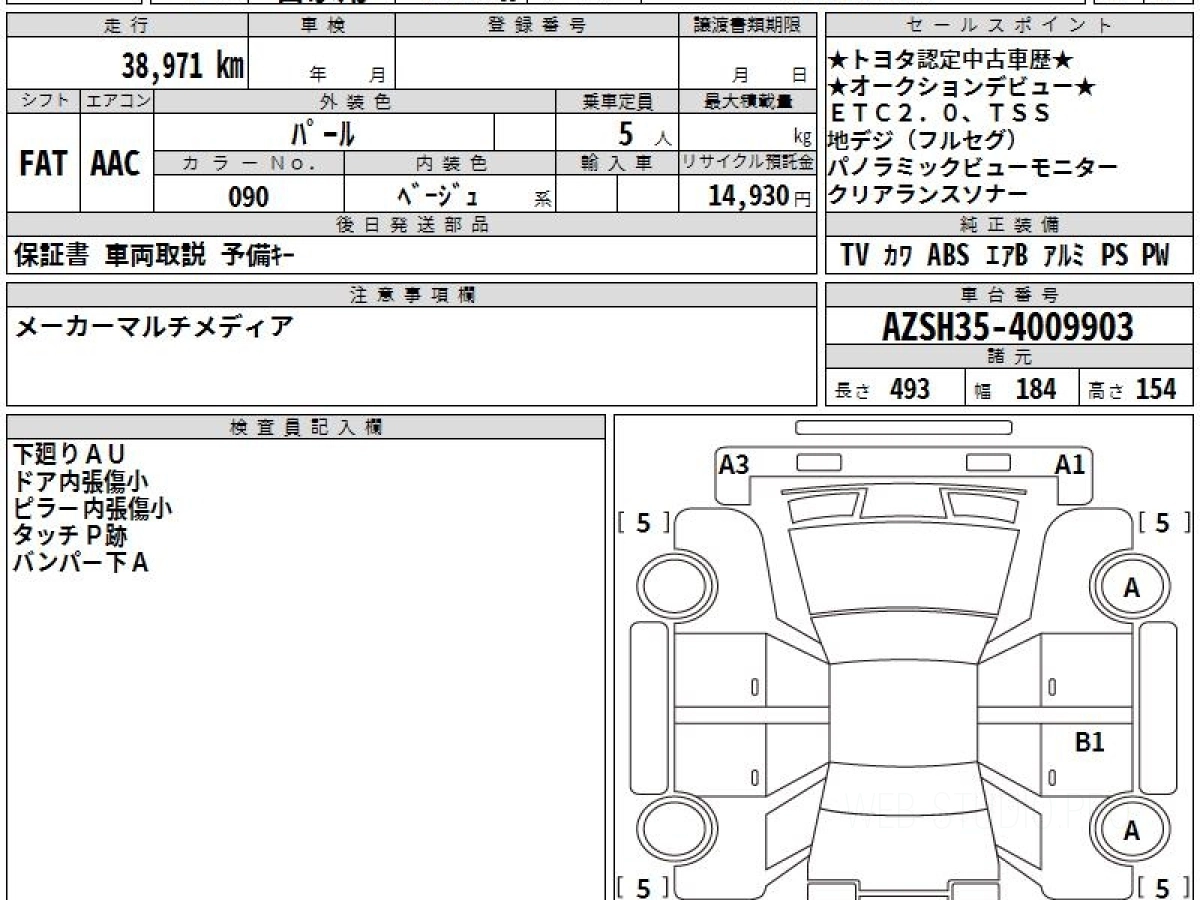Select the recycle deposit 14,930 yen

[749, 196]
